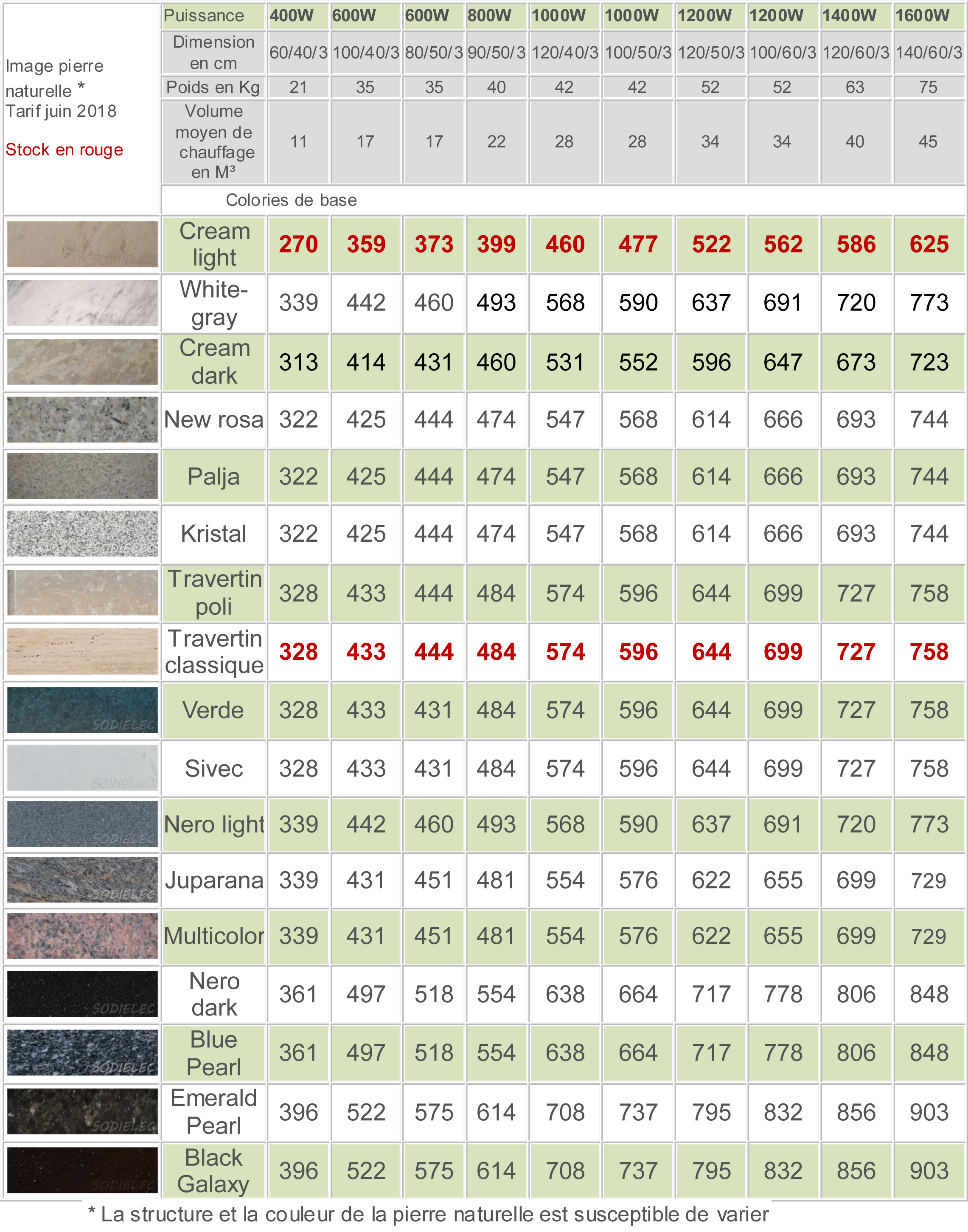Click the weight value 75
Viewport: 968px width, 1232px height.
pyautogui.click(x=929, y=87)
